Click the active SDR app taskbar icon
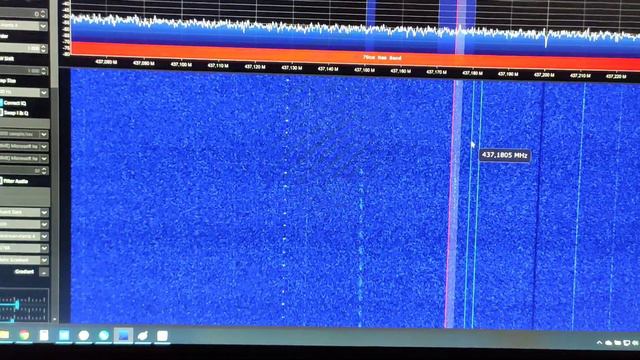The image size is (640, 360). (x=123, y=336)
